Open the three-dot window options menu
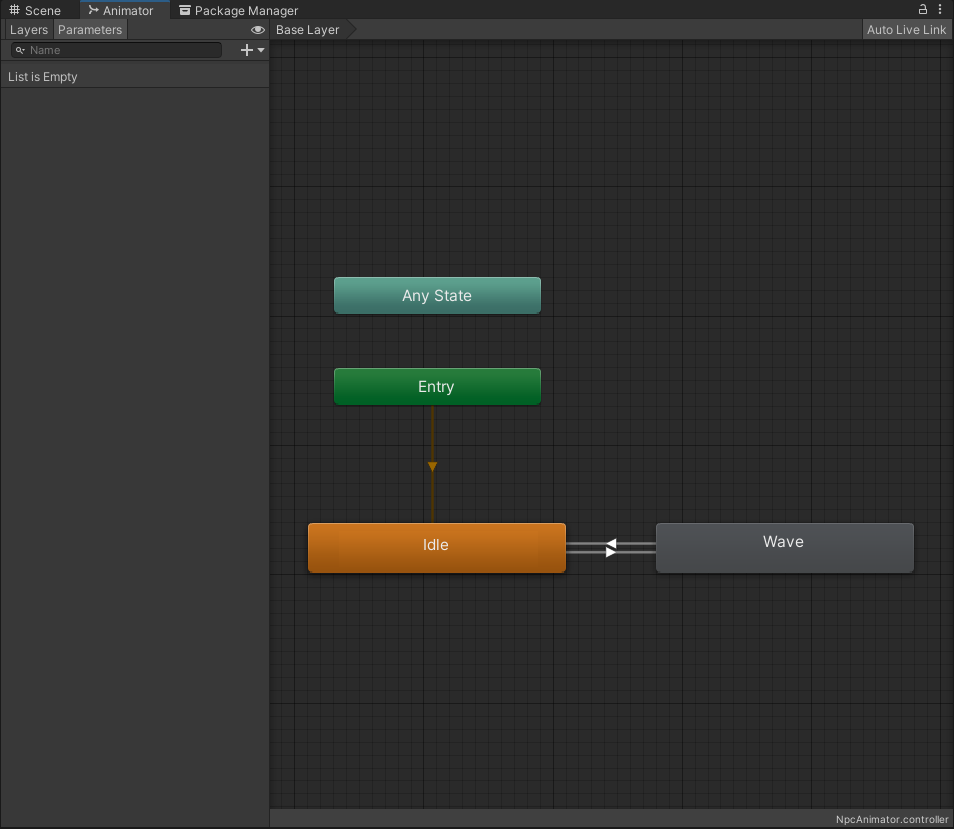 (x=940, y=10)
